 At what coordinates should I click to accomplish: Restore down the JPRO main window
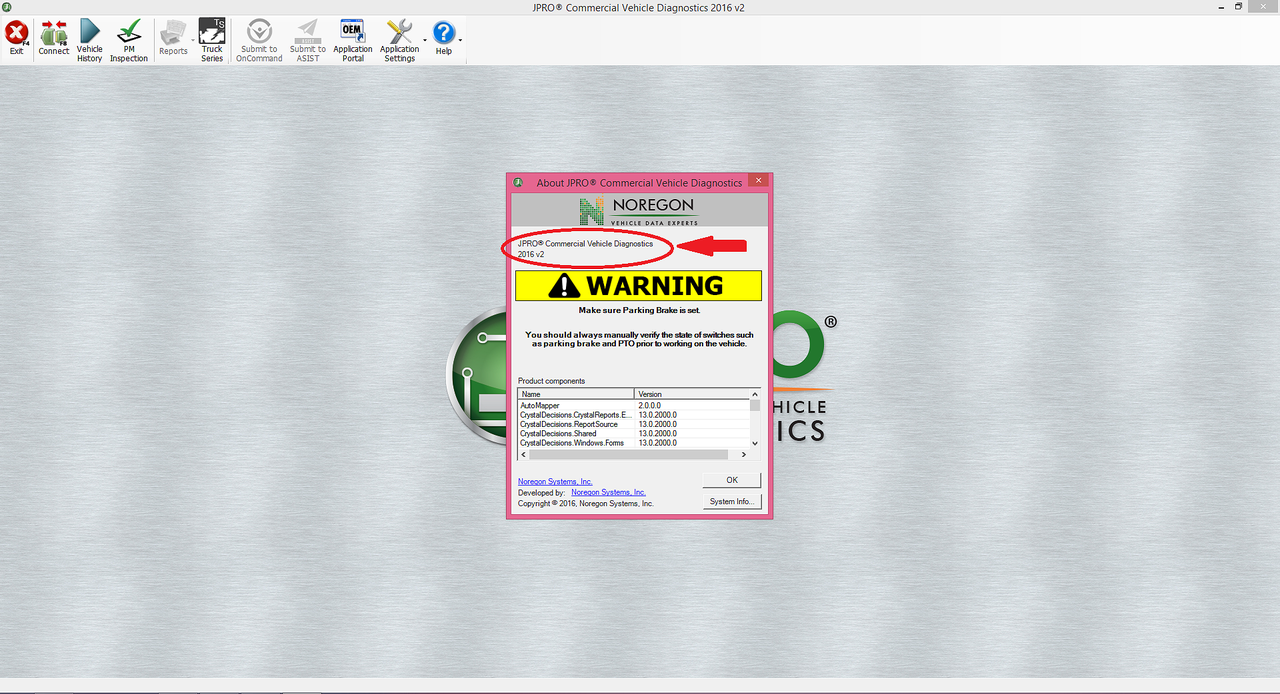tap(1238, 7)
